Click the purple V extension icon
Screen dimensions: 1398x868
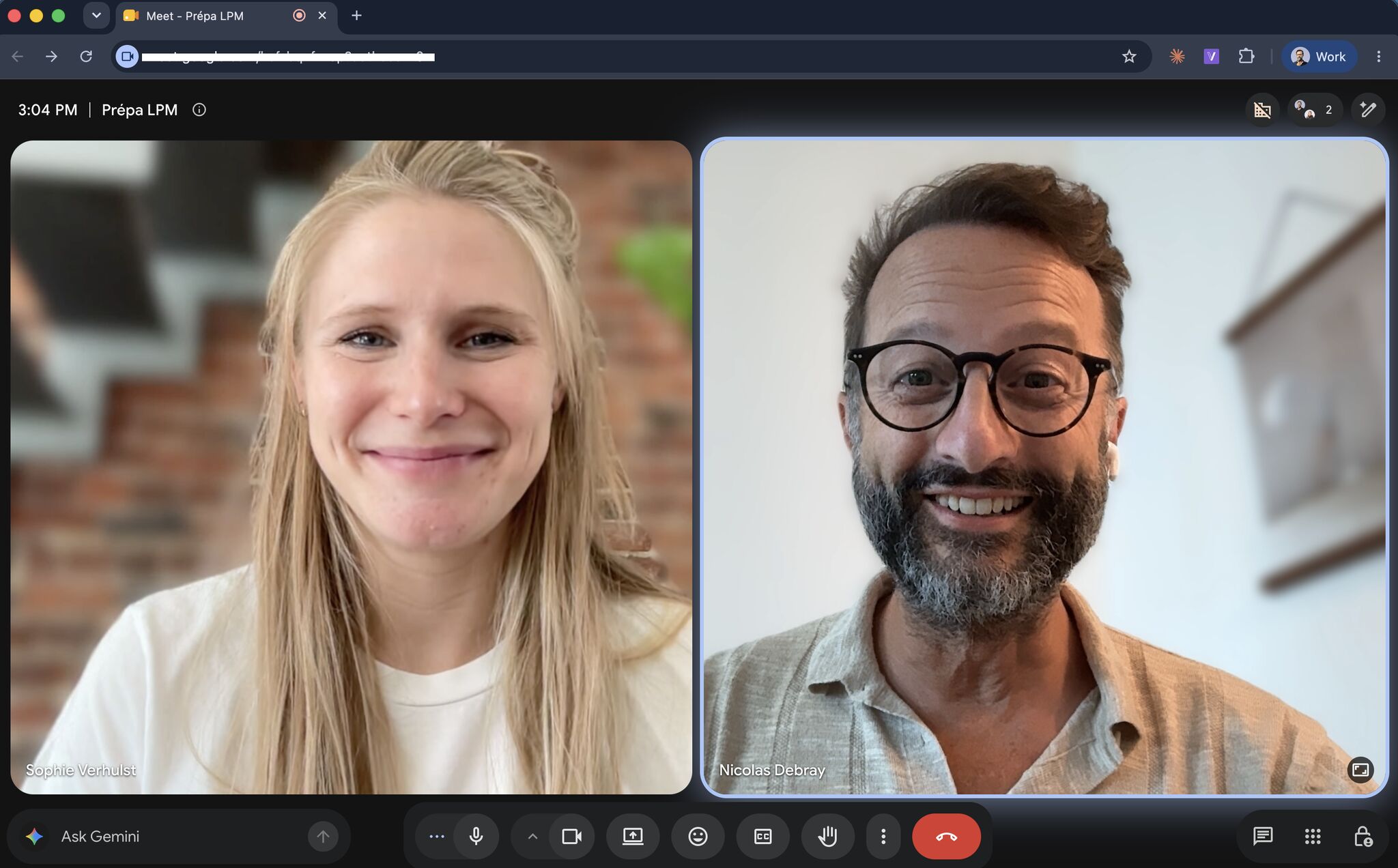click(1211, 57)
